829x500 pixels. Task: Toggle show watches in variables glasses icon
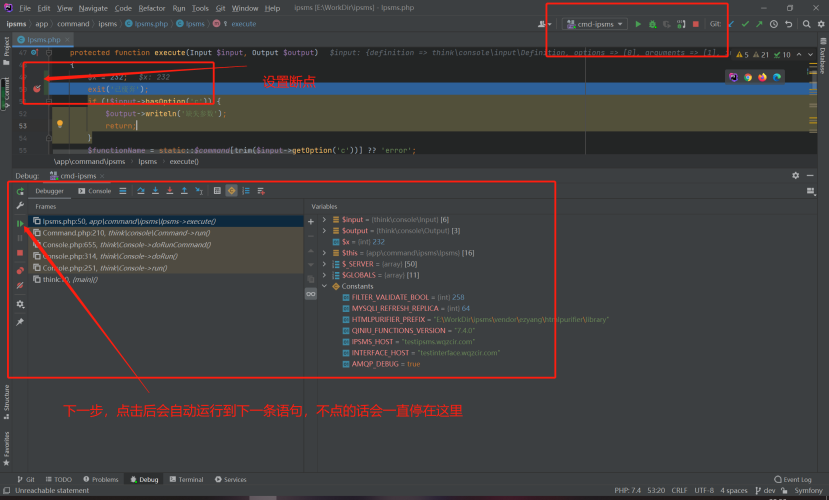click(x=311, y=294)
